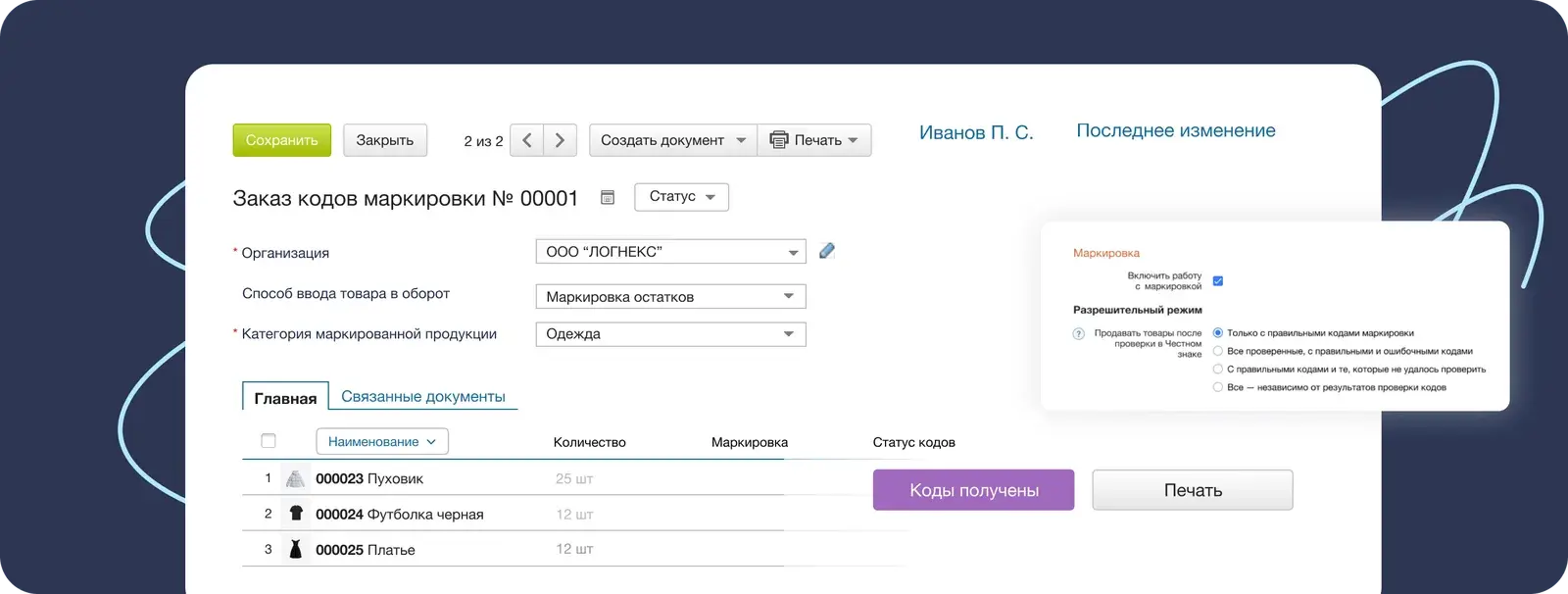The height and width of the screenshot is (594, 1568).
Task: Open the help icon in Разрешительный режим
Action: coord(1079,334)
